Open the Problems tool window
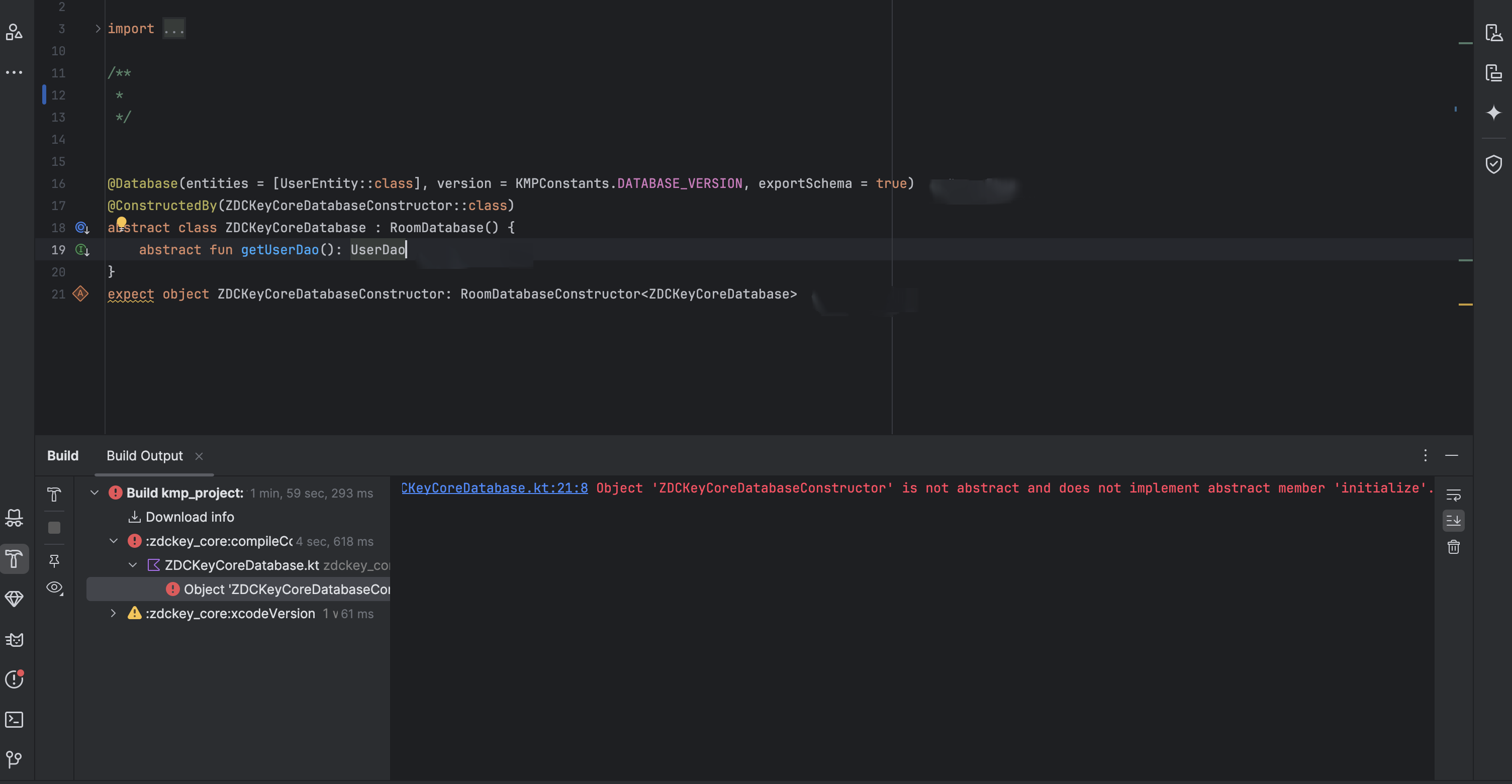This screenshot has width=1512, height=784. [x=14, y=679]
